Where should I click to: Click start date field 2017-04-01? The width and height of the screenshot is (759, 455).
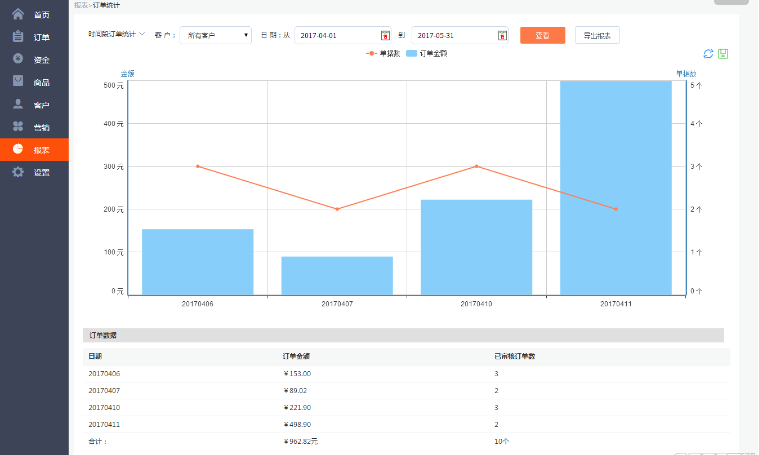tap(335, 35)
